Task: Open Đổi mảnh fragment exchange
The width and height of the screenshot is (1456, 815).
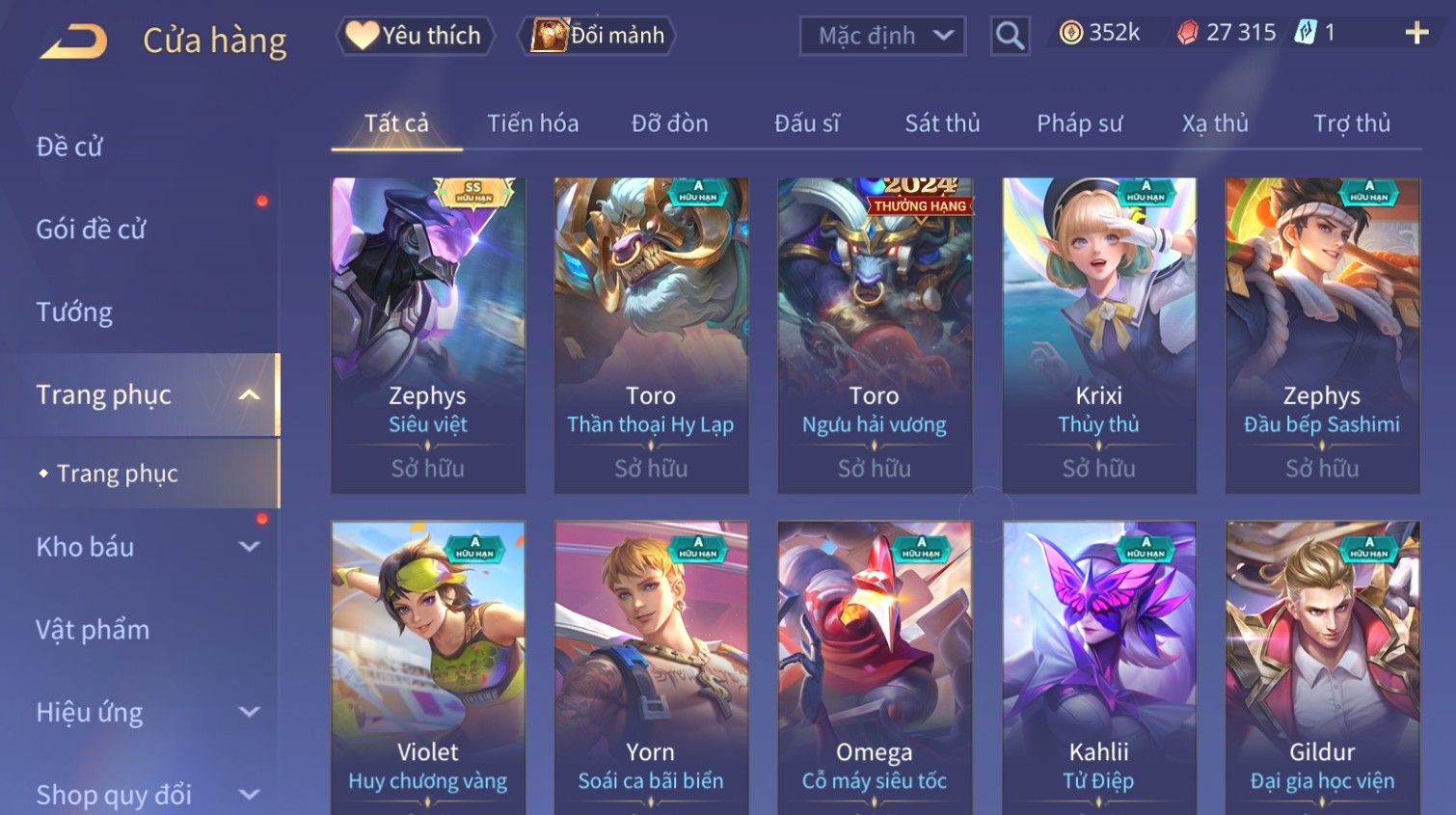Action: (597, 36)
